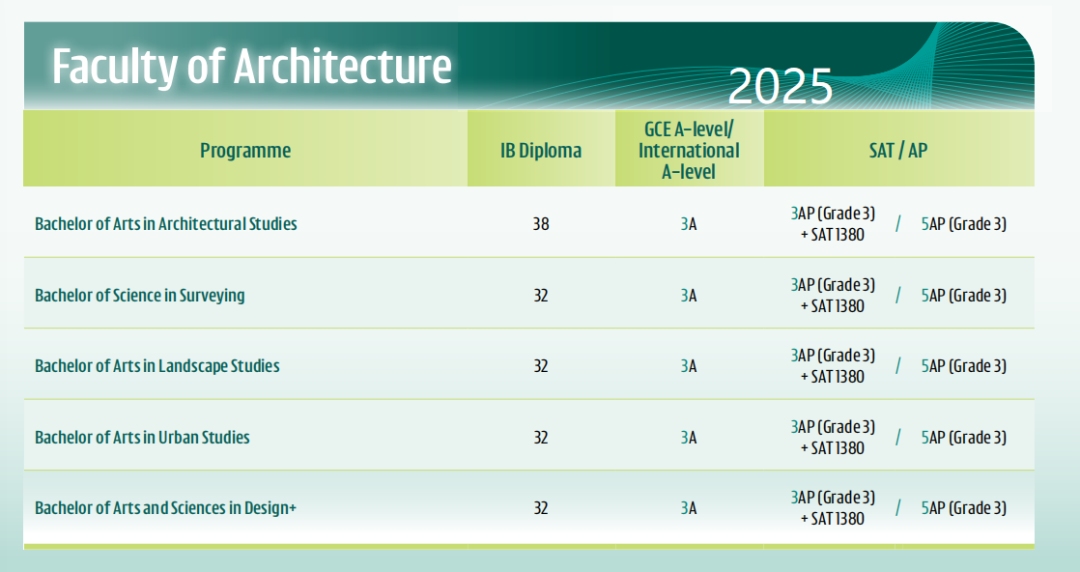This screenshot has height=572, width=1080.
Task: Click the SAT / AP column header
Action: point(899,151)
